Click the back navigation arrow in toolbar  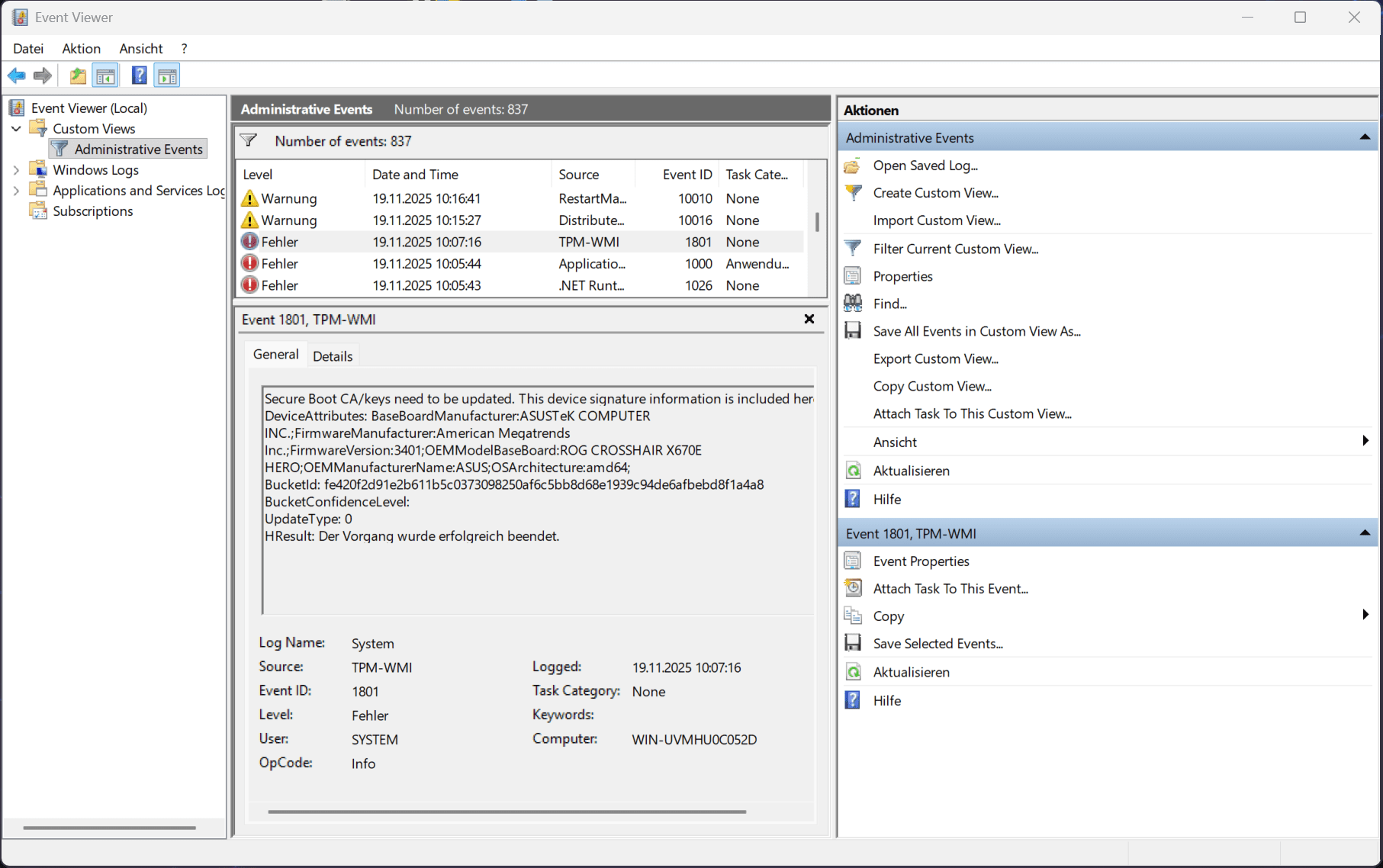pos(16,75)
